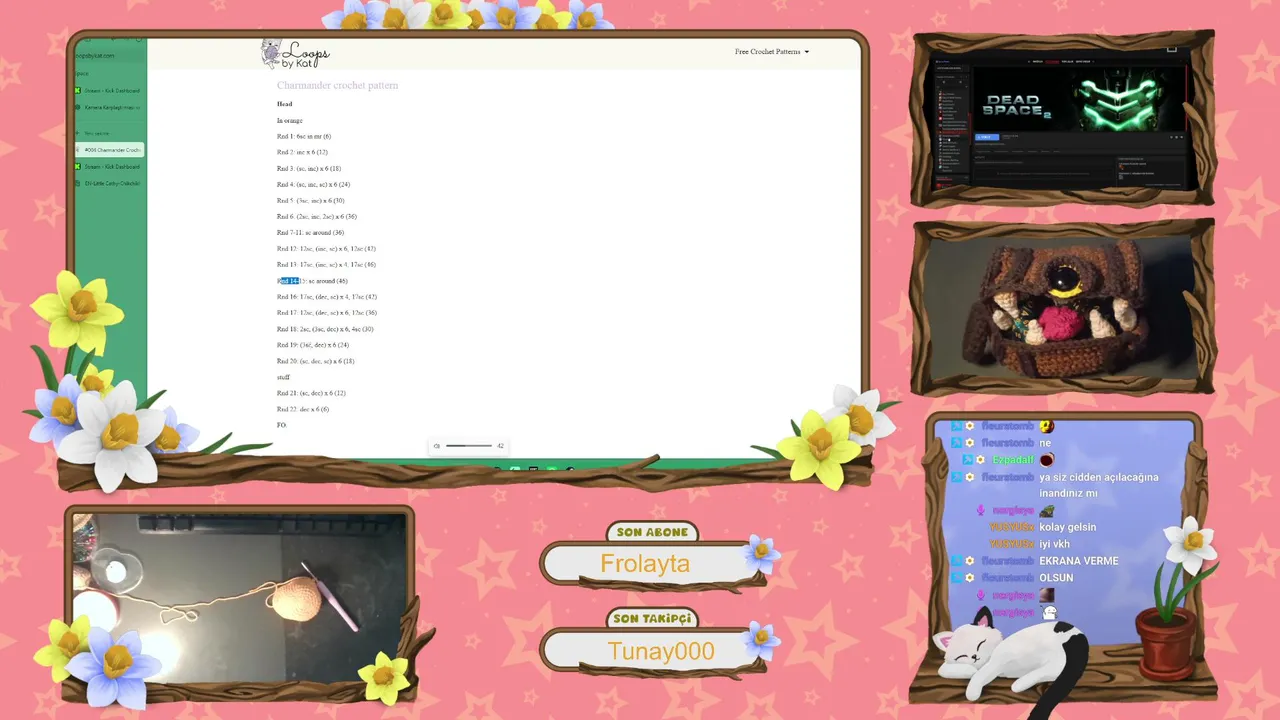Click the Ezpadalf username in chat

tap(1013, 460)
